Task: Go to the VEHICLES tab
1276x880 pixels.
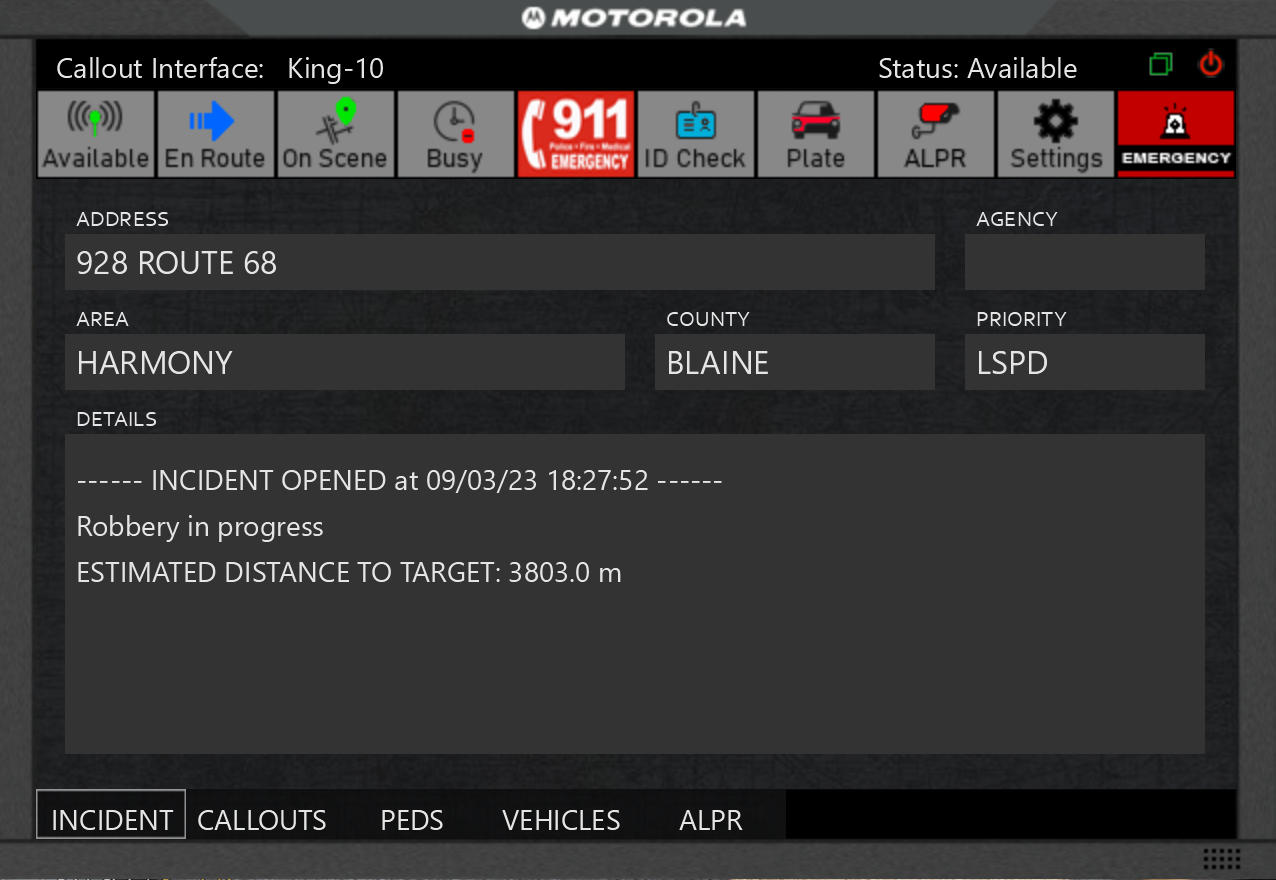Action: coord(561,820)
